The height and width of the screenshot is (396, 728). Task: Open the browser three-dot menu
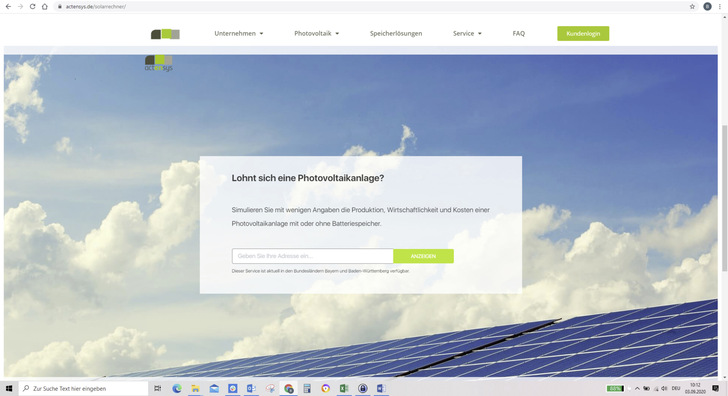[720, 6]
